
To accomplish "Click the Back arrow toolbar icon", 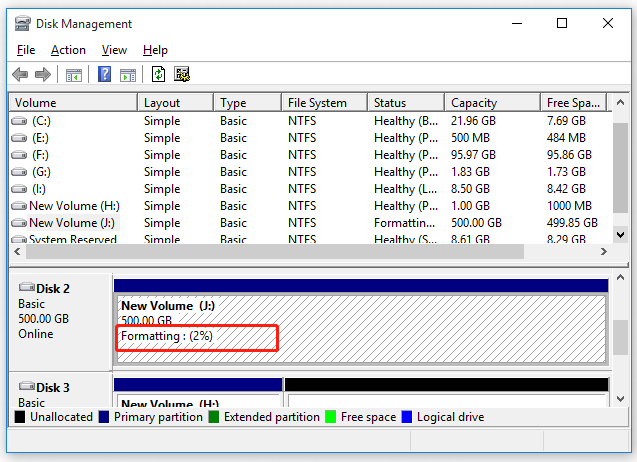I will [x=20, y=74].
